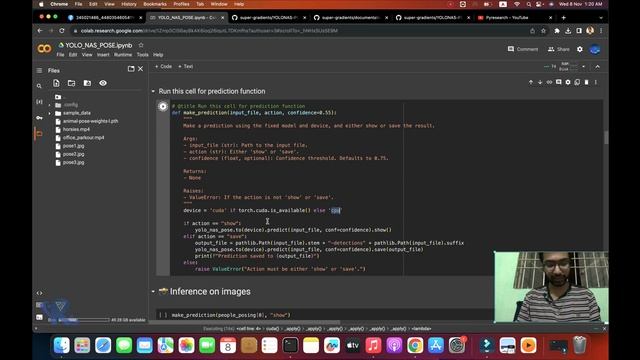
Task: Bookmark page star in address bar
Action: point(543,31)
